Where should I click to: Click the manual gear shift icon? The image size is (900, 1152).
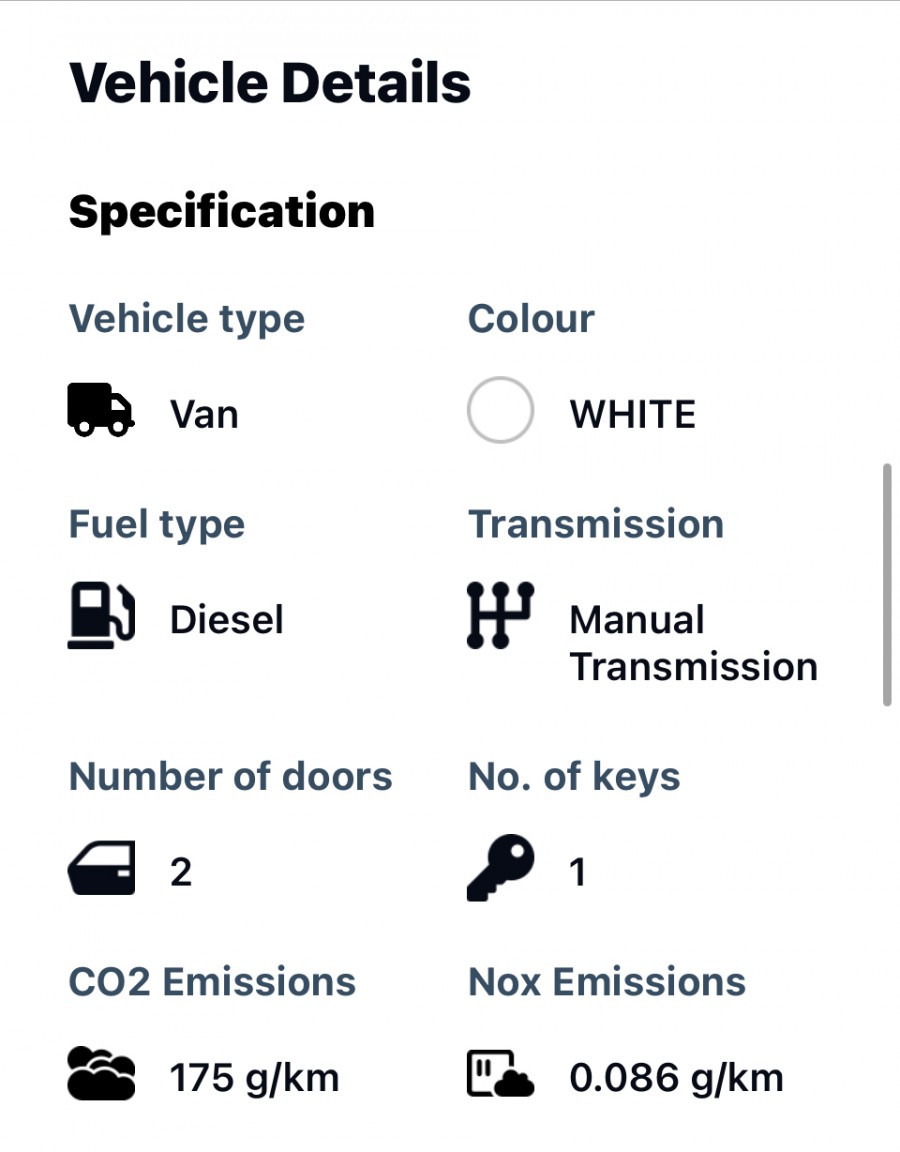point(500,615)
